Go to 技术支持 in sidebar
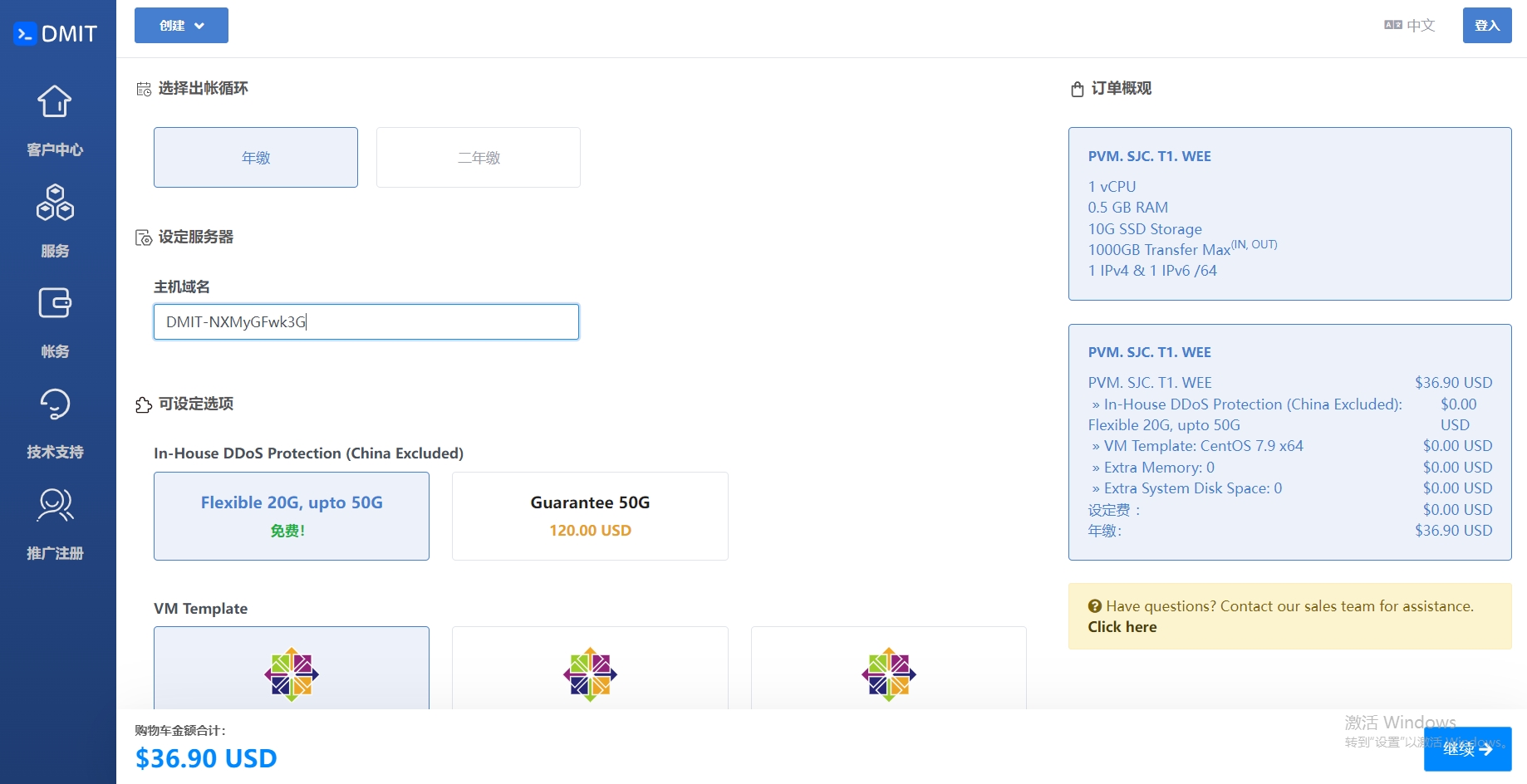This screenshot has height=784, width=1527. [x=55, y=452]
